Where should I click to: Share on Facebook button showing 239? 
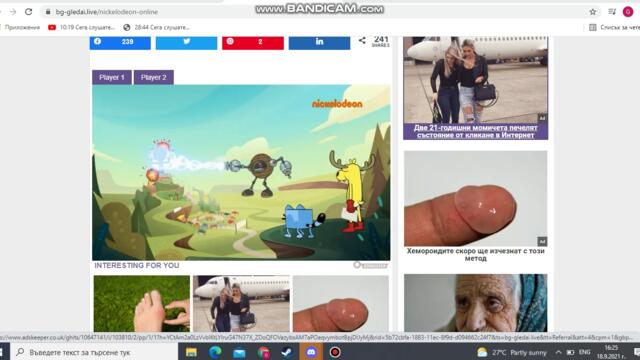click(x=120, y=42)
